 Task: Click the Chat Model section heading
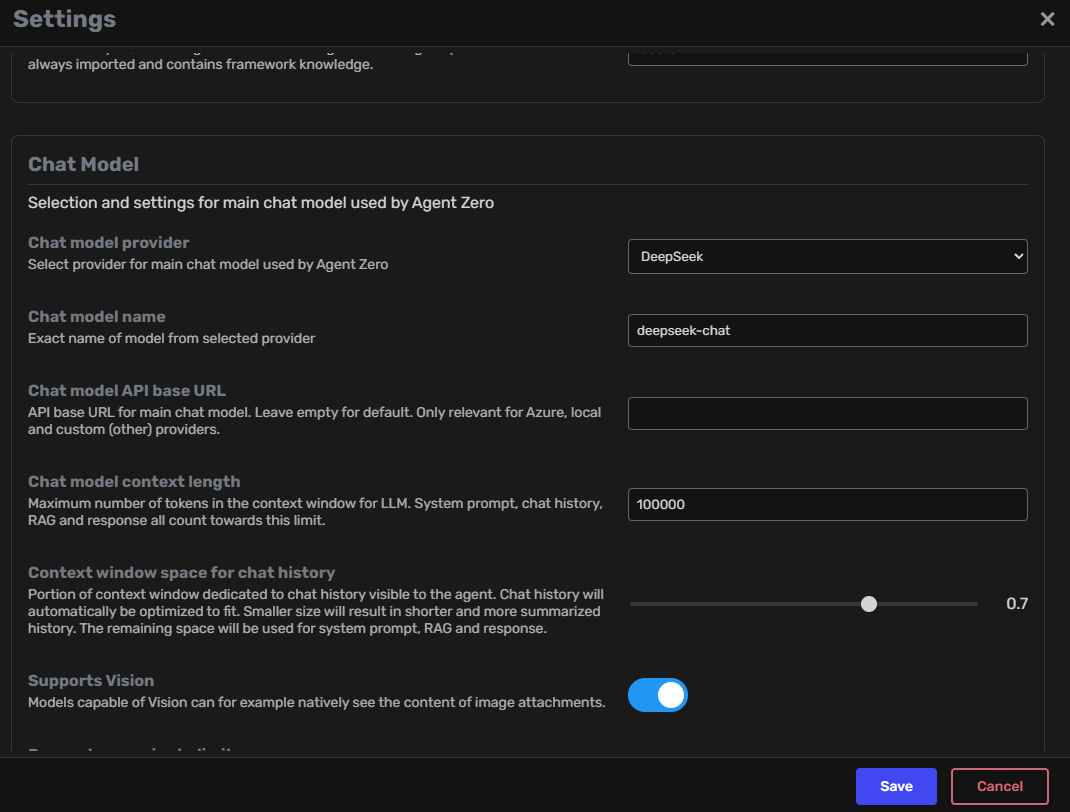click(83, 164)
